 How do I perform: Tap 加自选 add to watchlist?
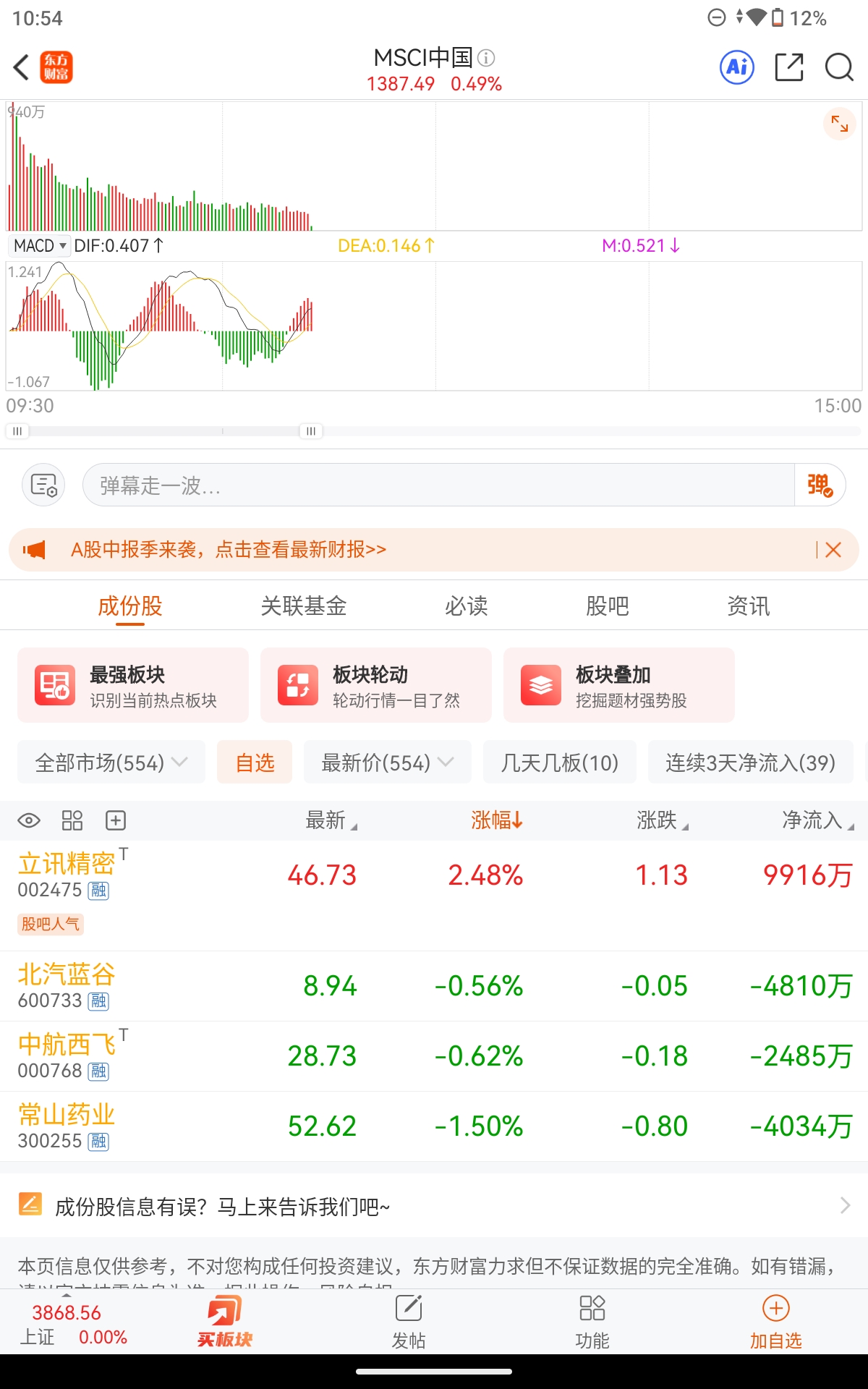pos(775,1322)
